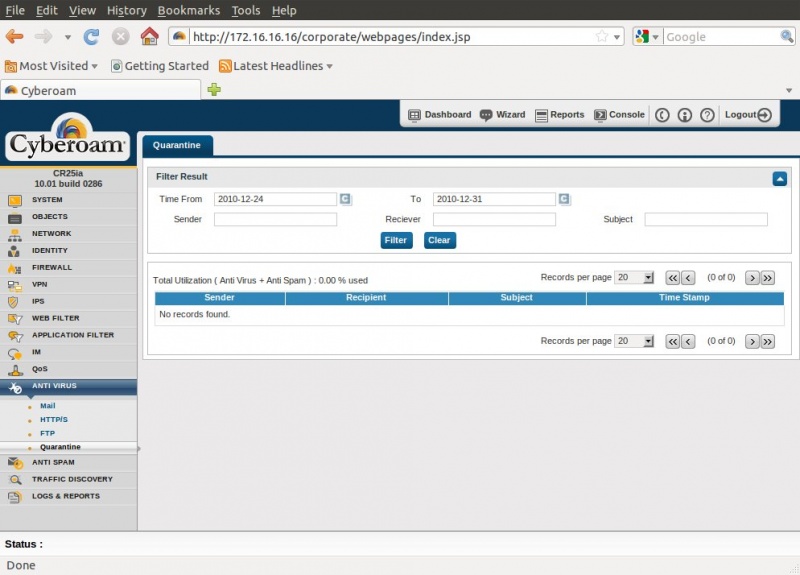Go to last page in lower pager
The width and height of the screenshot is (800, 575).
[x=767, y=341]
